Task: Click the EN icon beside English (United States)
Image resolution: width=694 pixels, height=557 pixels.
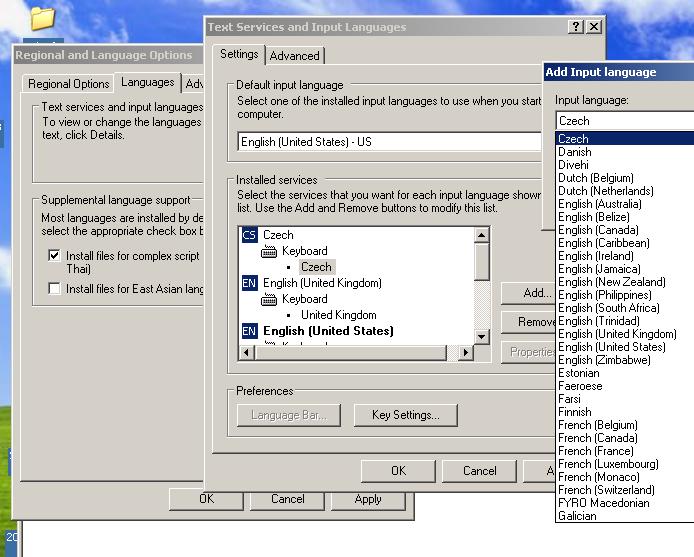Action: tap(250, 331)
